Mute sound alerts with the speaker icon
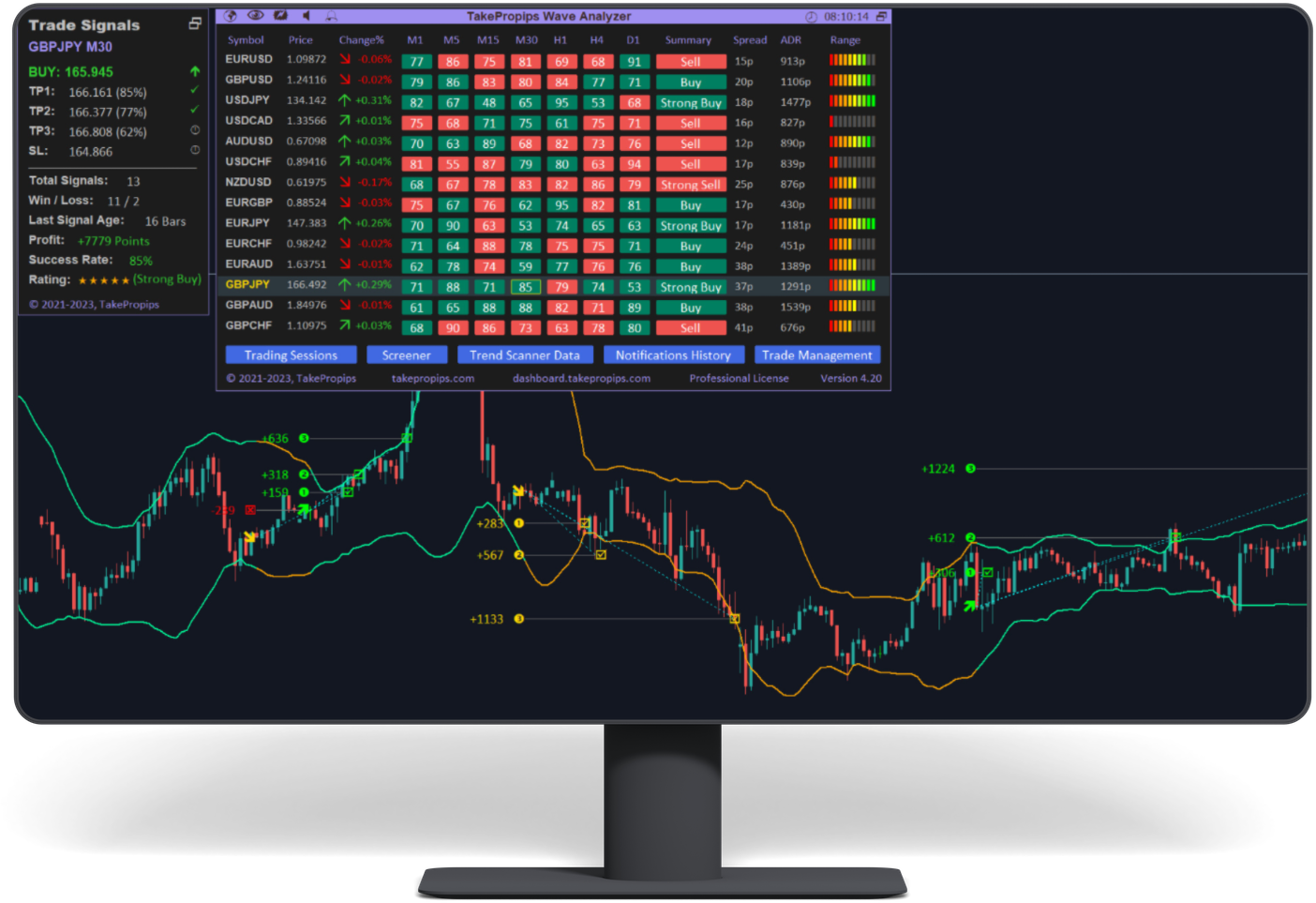The height and width of the screenshot is (903, 1316). click(x=307, y=16)
